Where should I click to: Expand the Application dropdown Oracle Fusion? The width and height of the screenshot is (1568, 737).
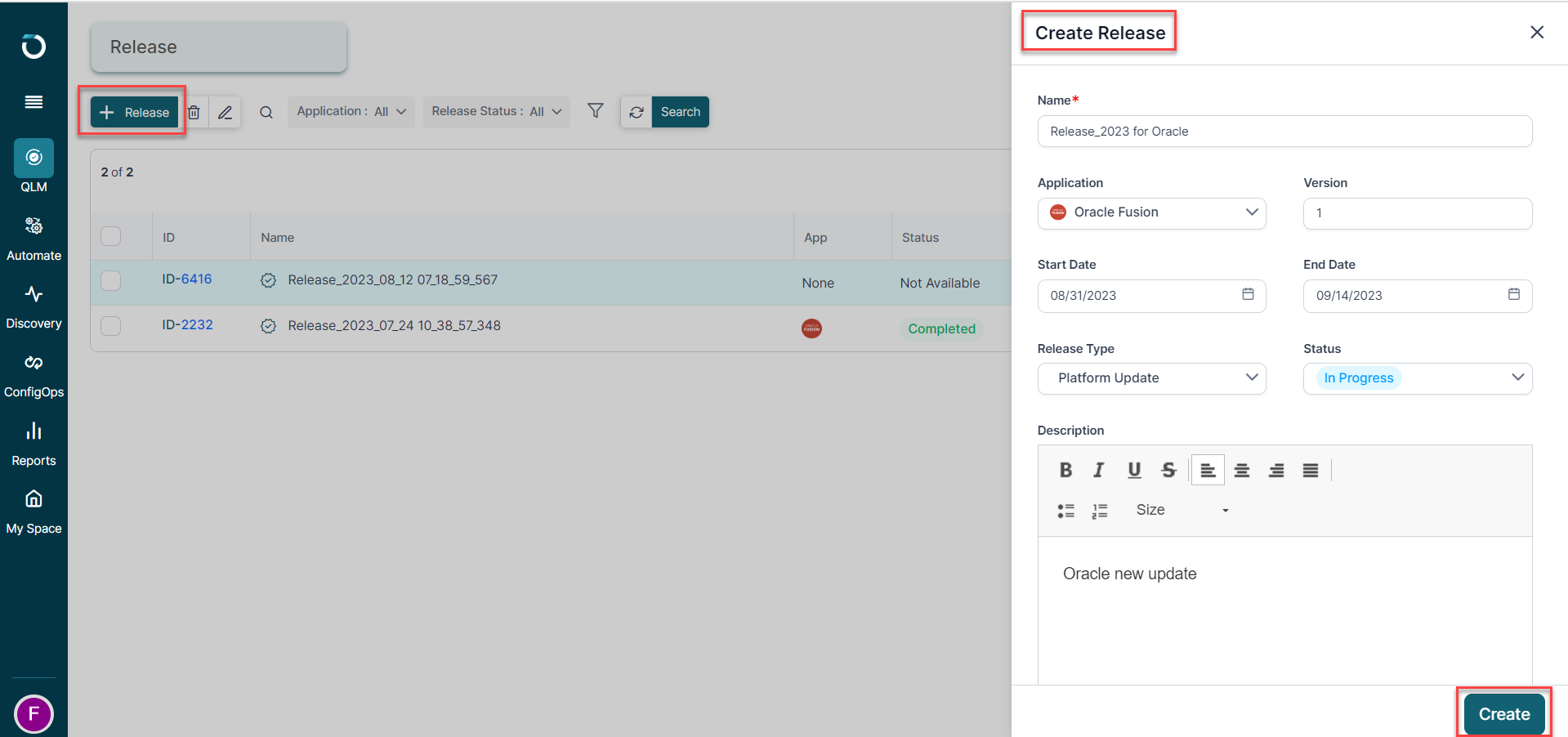[1151, 212]
